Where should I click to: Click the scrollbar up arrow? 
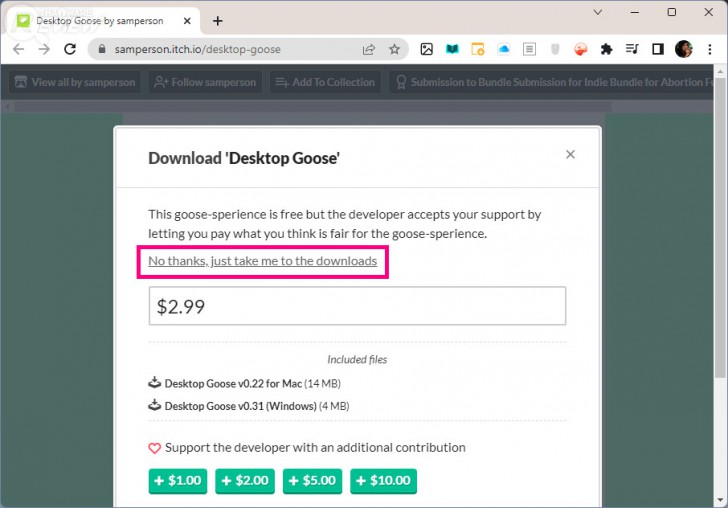point(721,72)
